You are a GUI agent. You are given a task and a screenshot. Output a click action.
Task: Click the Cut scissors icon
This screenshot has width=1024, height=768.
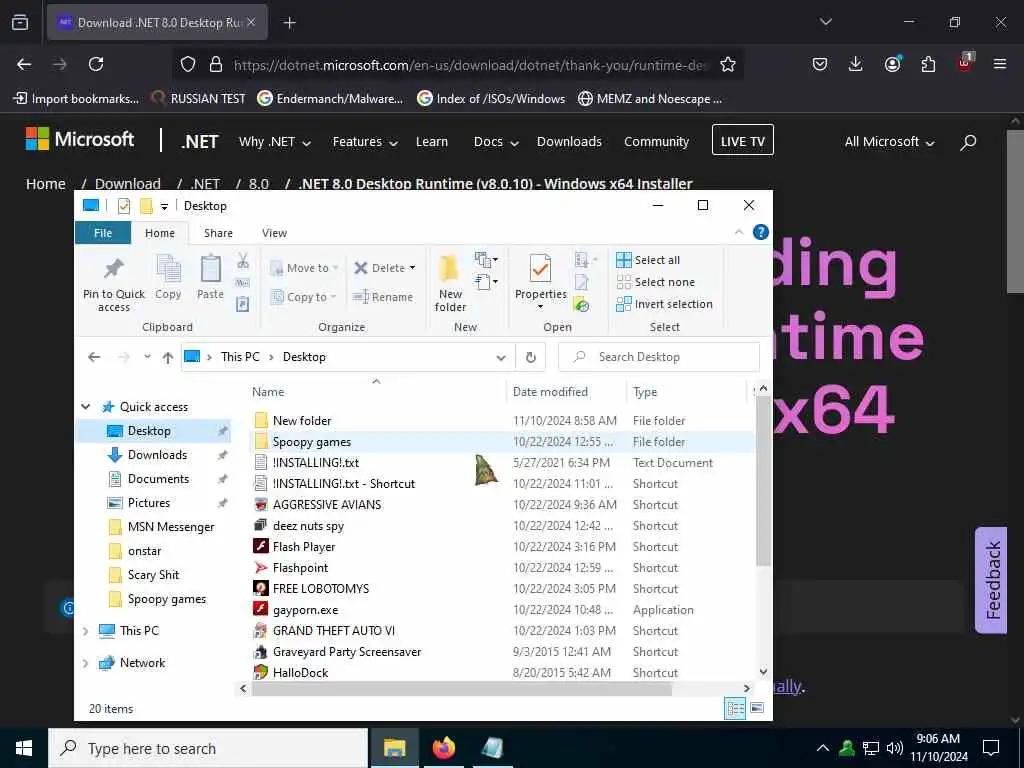243,261
